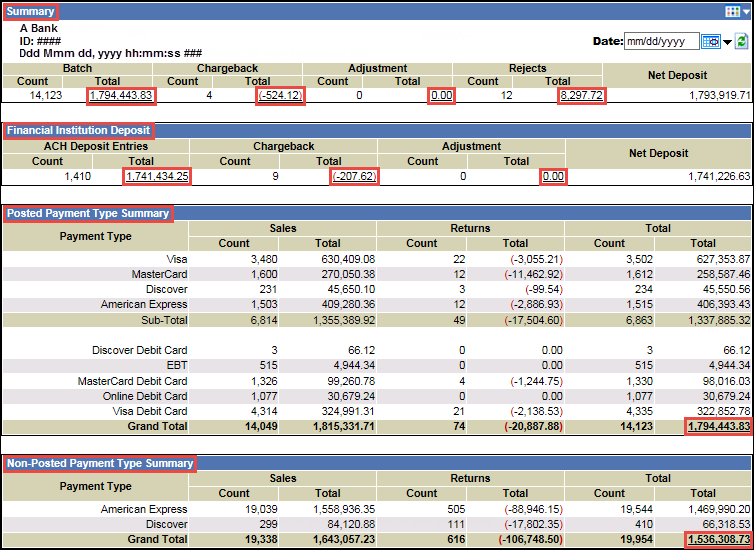Click Visa Debit Card total 322,852.78
754x550 pixels.
click(x=723, y=412)
